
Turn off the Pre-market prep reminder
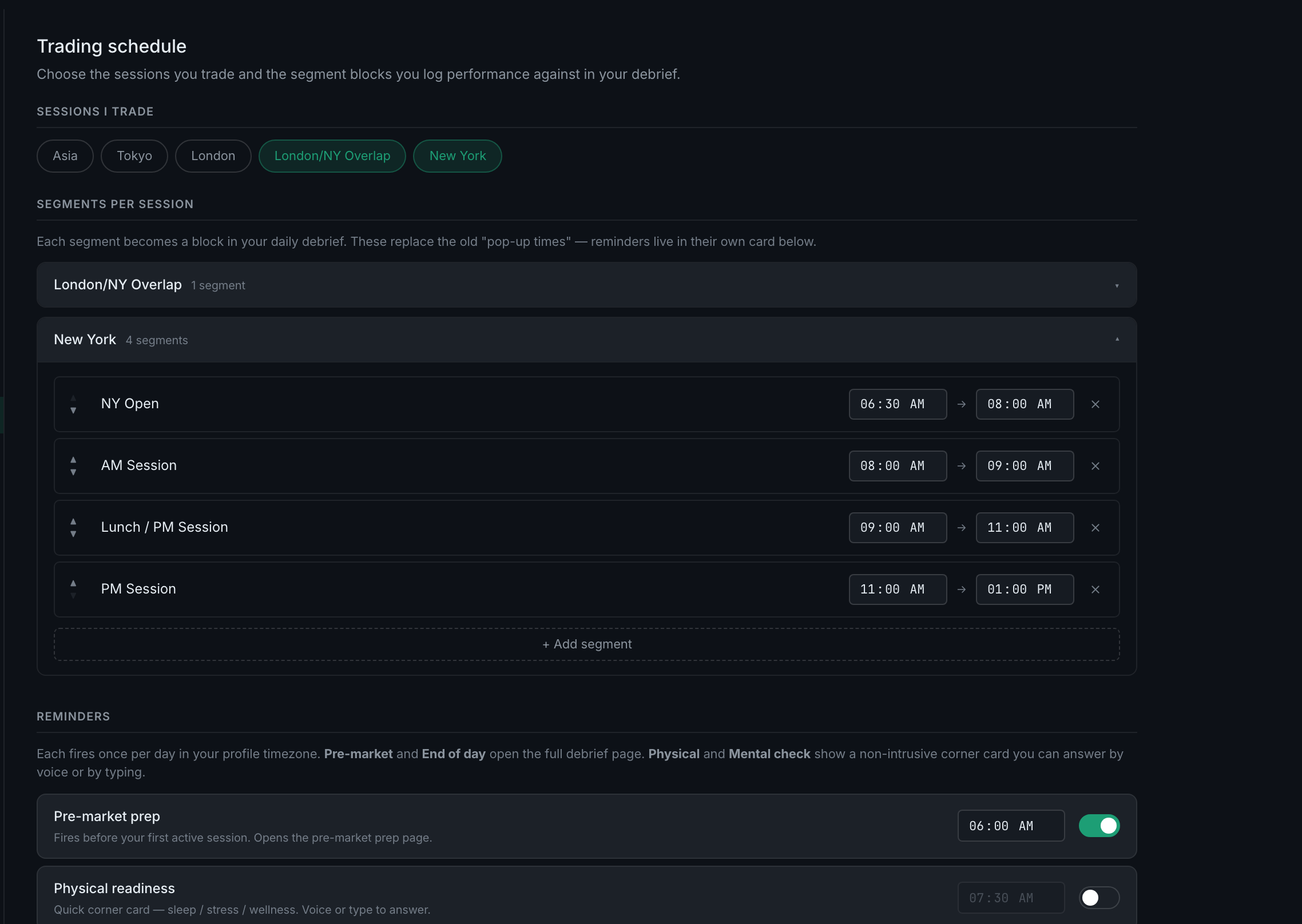point(1099,826)
